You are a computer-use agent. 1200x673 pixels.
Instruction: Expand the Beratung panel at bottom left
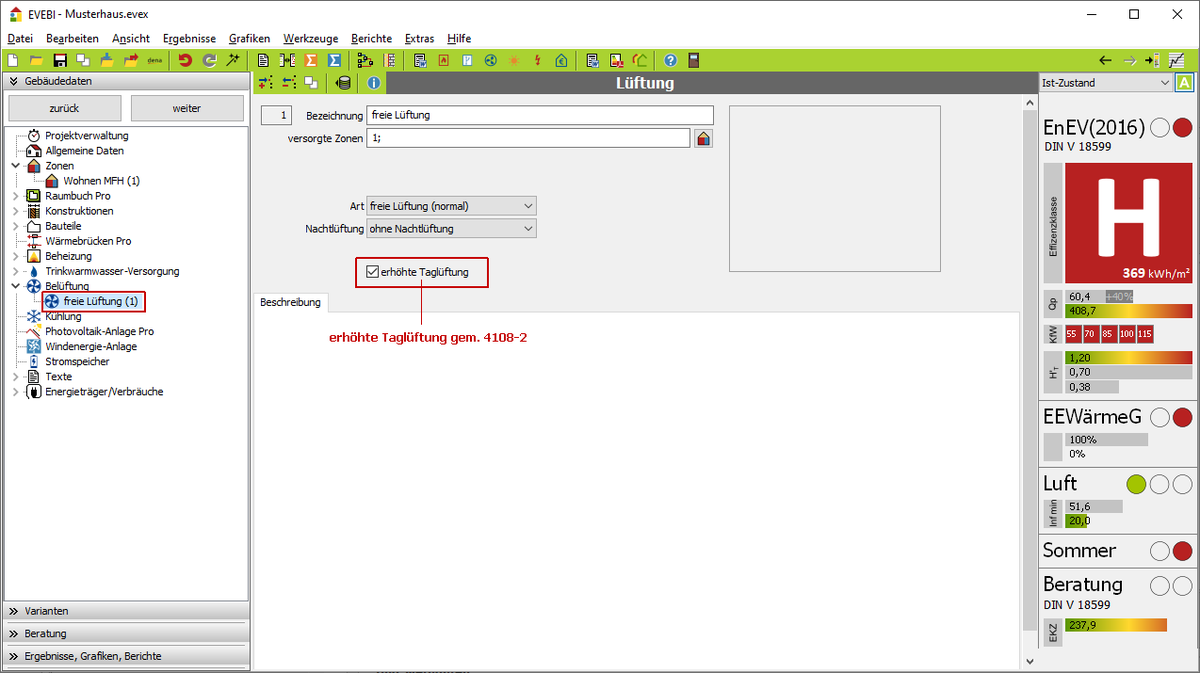tap(125, 634)
